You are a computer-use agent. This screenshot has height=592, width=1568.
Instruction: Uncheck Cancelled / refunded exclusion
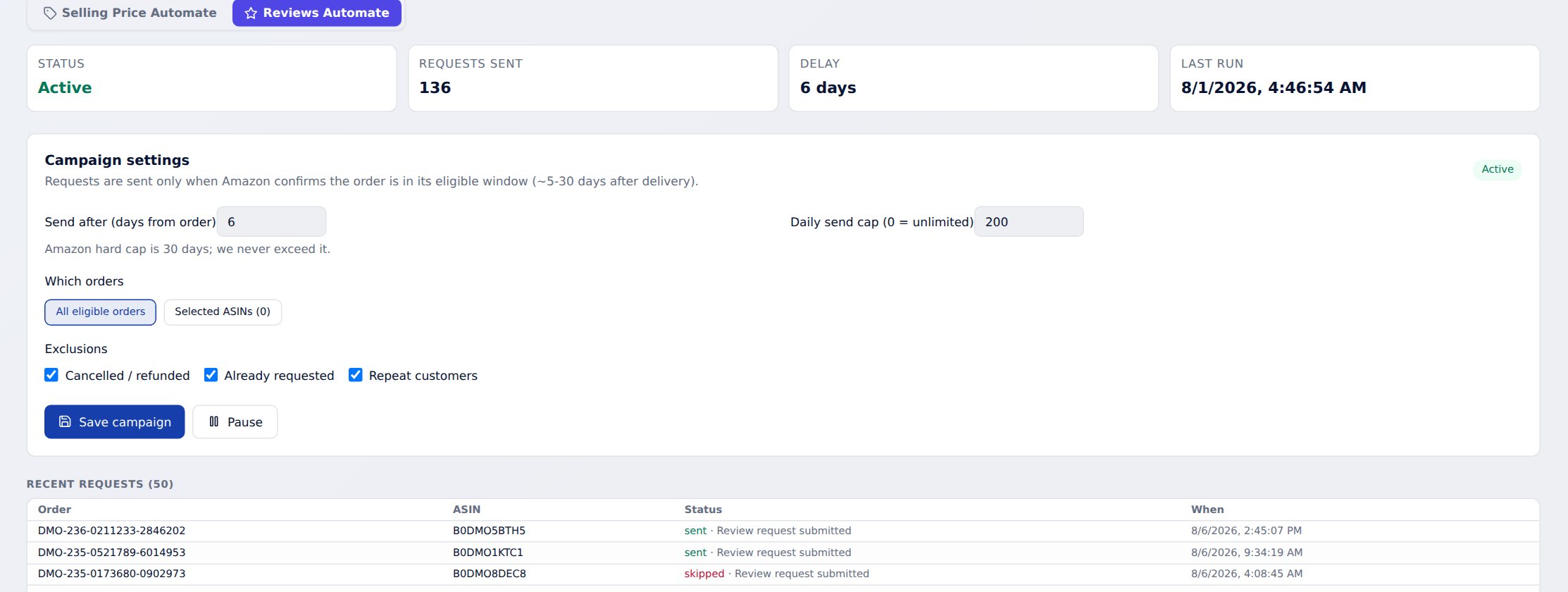(51, 375)
